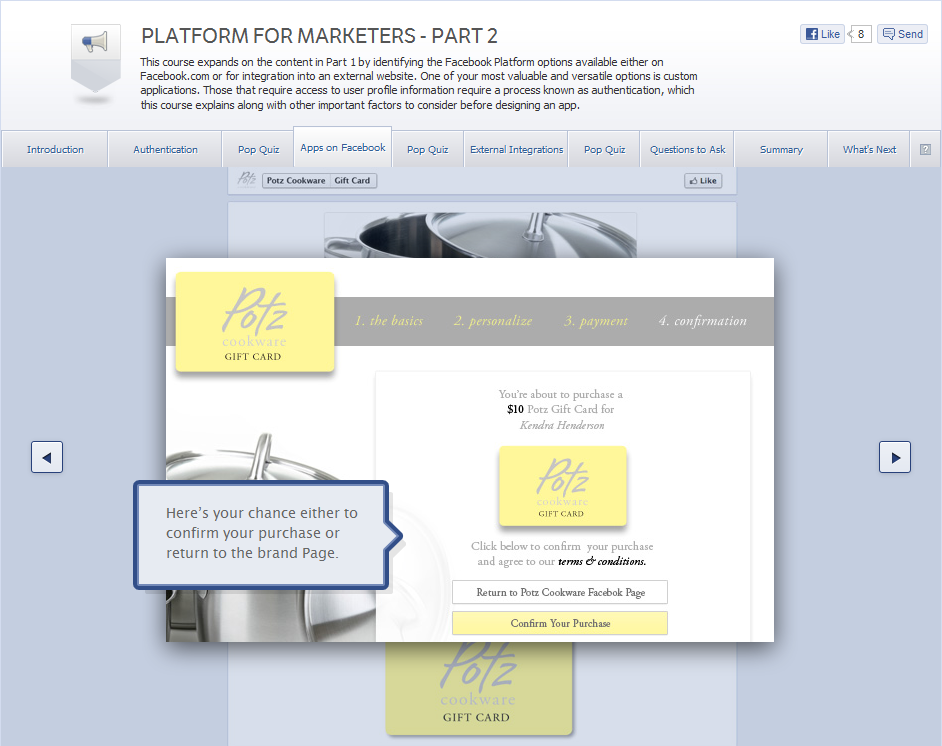Select the Apps on Facebook tab
The width and height of the screenshot is (942, 746).
(x=342, y=147)
